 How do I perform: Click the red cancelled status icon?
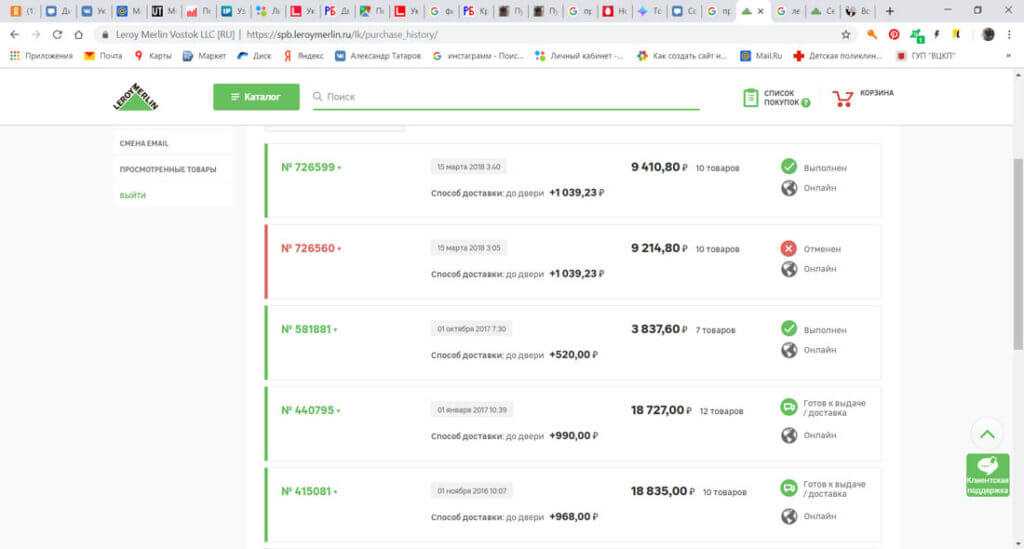pos(789,248)
